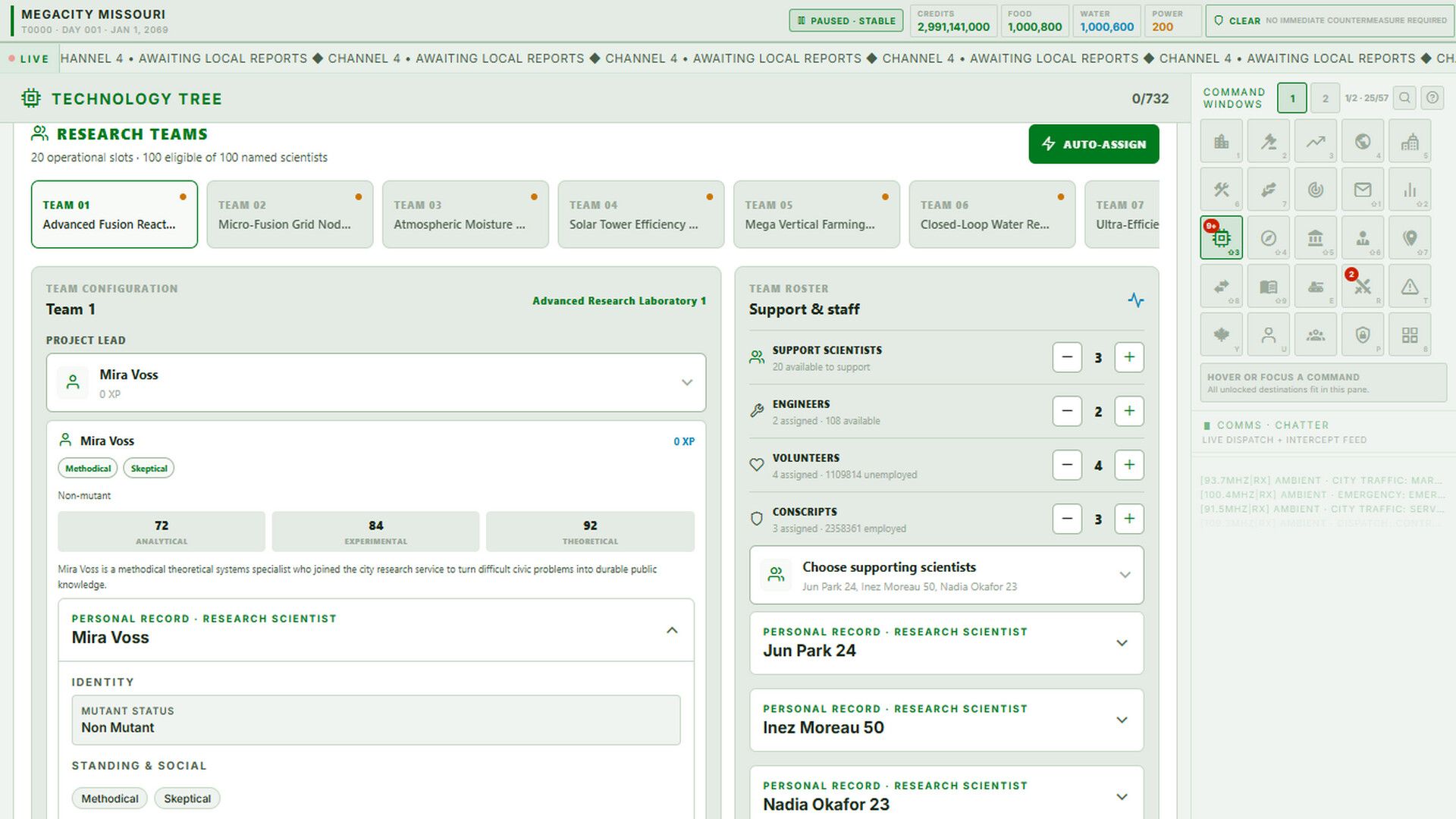The width and height of the screenshot is (1456, 819).
Task: Open the bank institution command window
Action: tap(1316, 238)
